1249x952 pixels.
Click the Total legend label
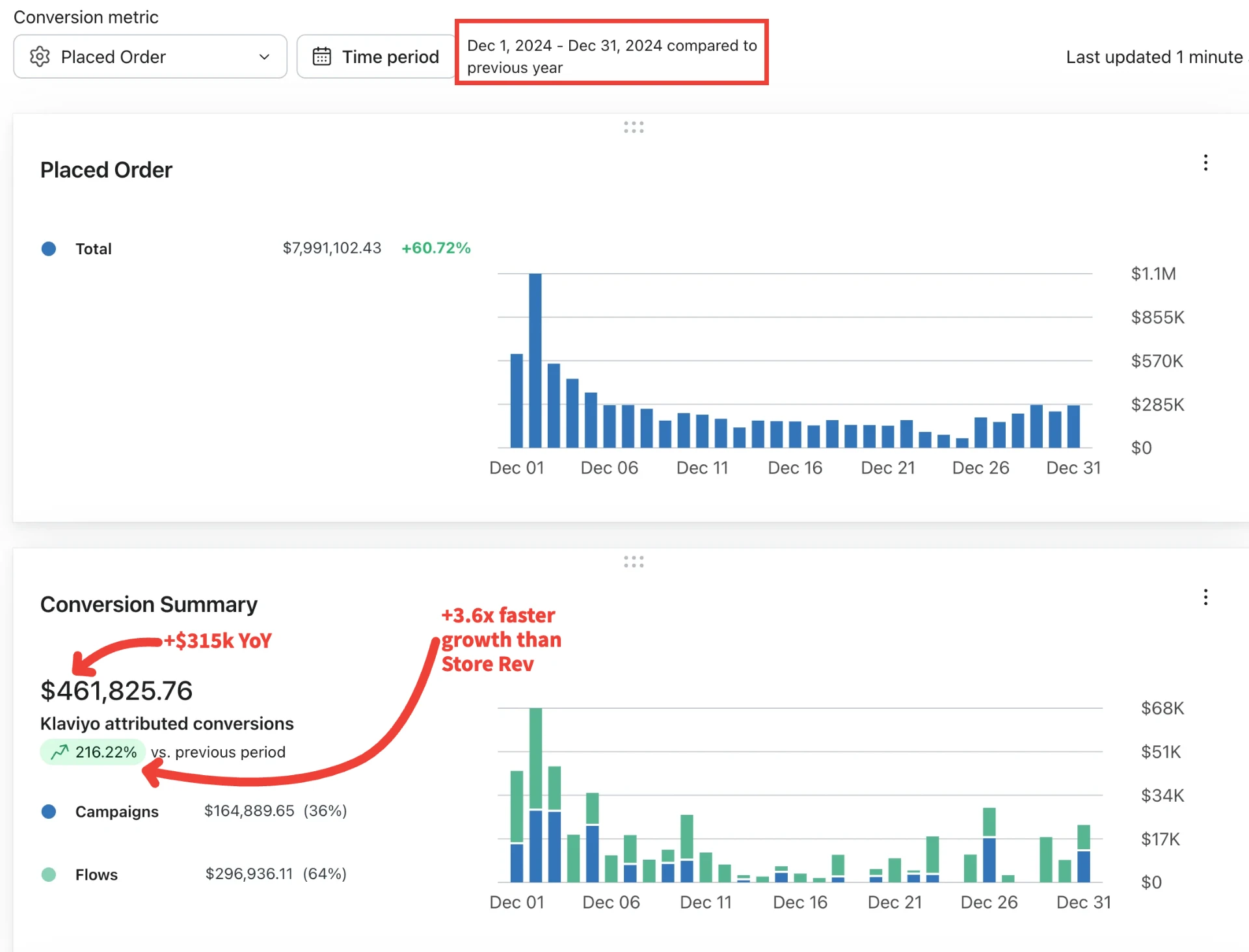[x=94, y=248]
